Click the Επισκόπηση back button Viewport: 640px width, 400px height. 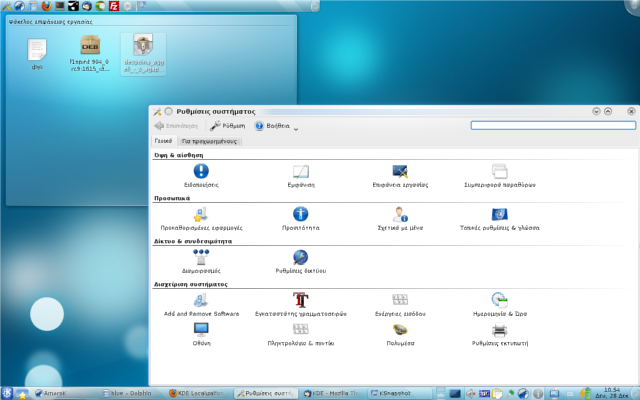tap(176, 126)
